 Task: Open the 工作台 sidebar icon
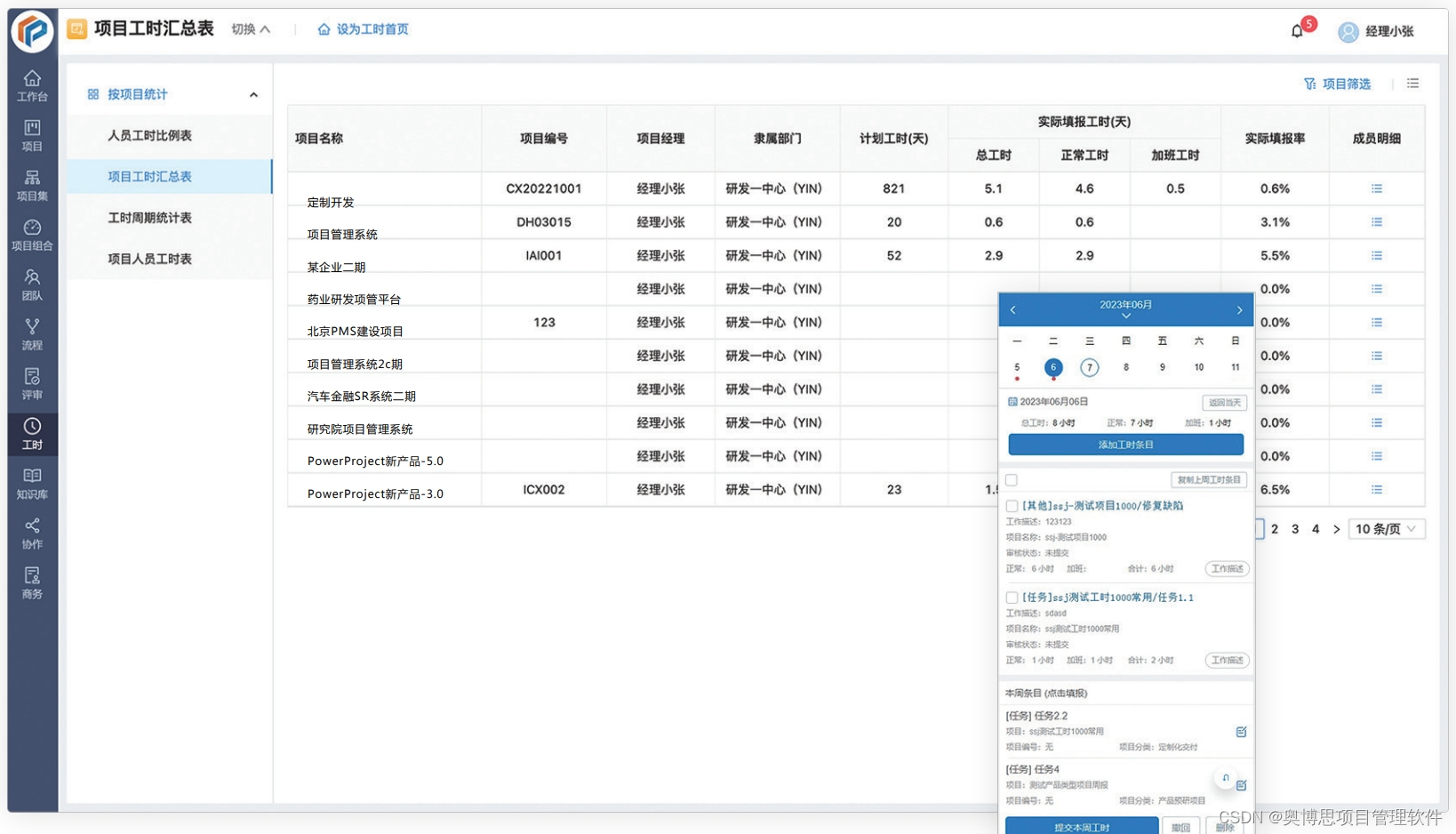(x=32, y=85)
